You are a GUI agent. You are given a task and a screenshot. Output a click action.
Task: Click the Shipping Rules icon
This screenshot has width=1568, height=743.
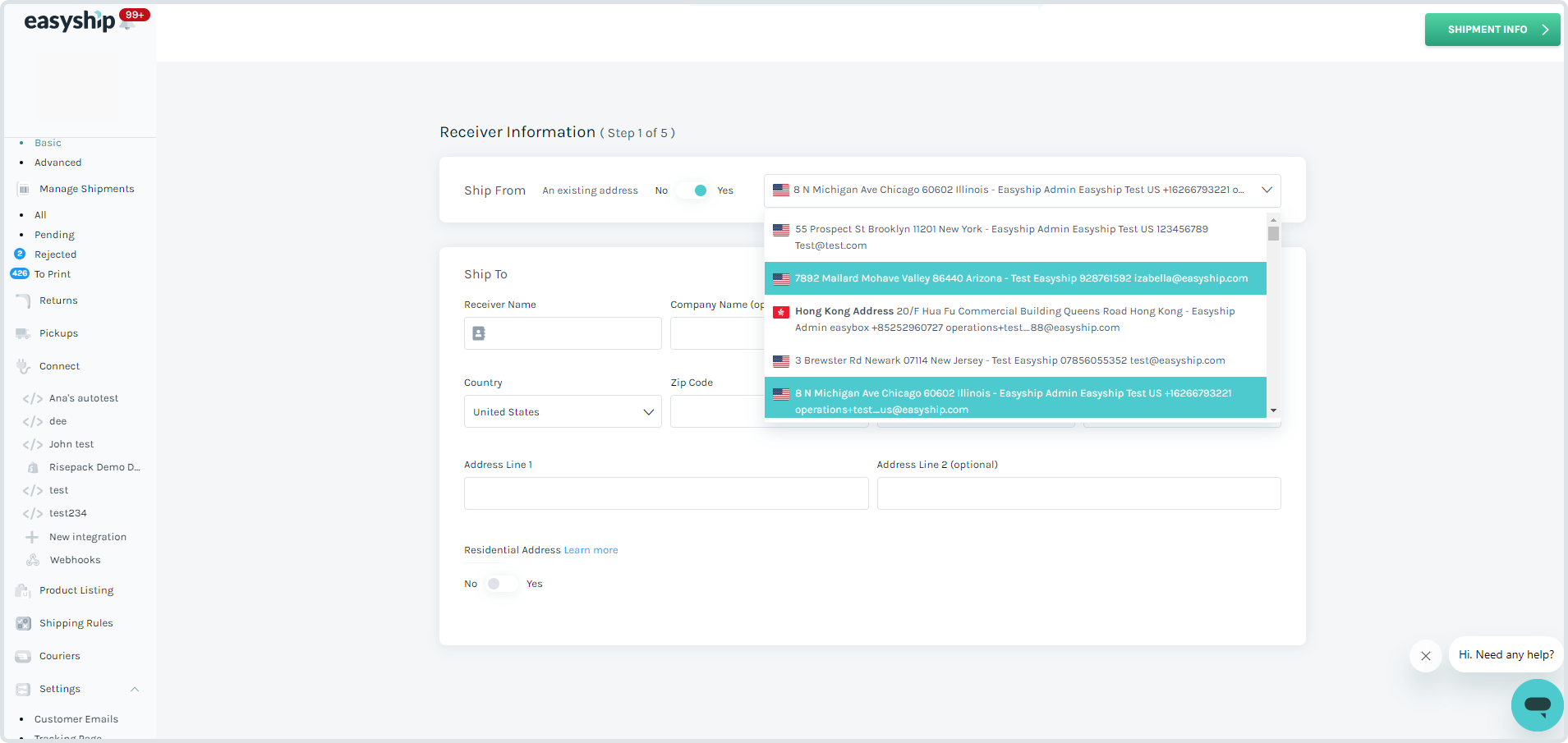24,623
